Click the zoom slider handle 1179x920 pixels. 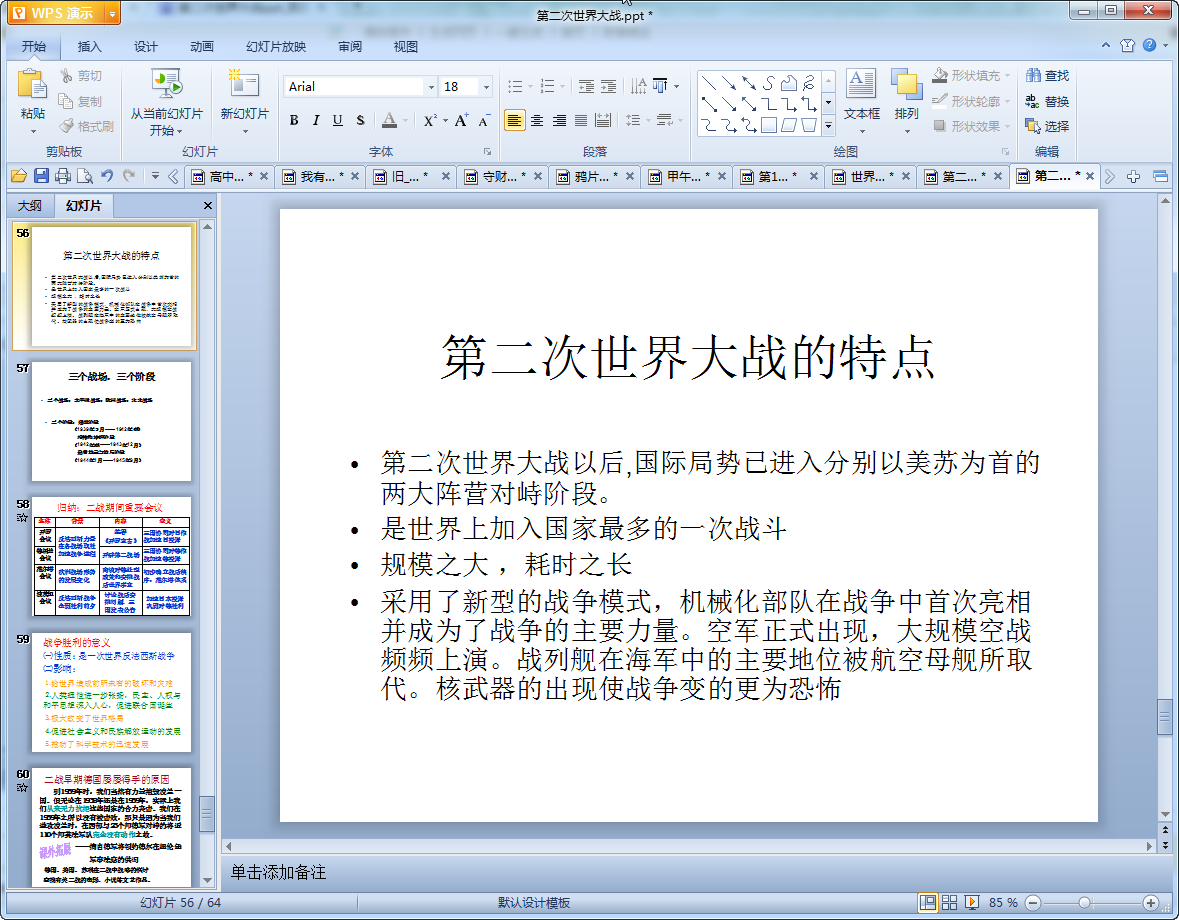(x=1084, y=902)
